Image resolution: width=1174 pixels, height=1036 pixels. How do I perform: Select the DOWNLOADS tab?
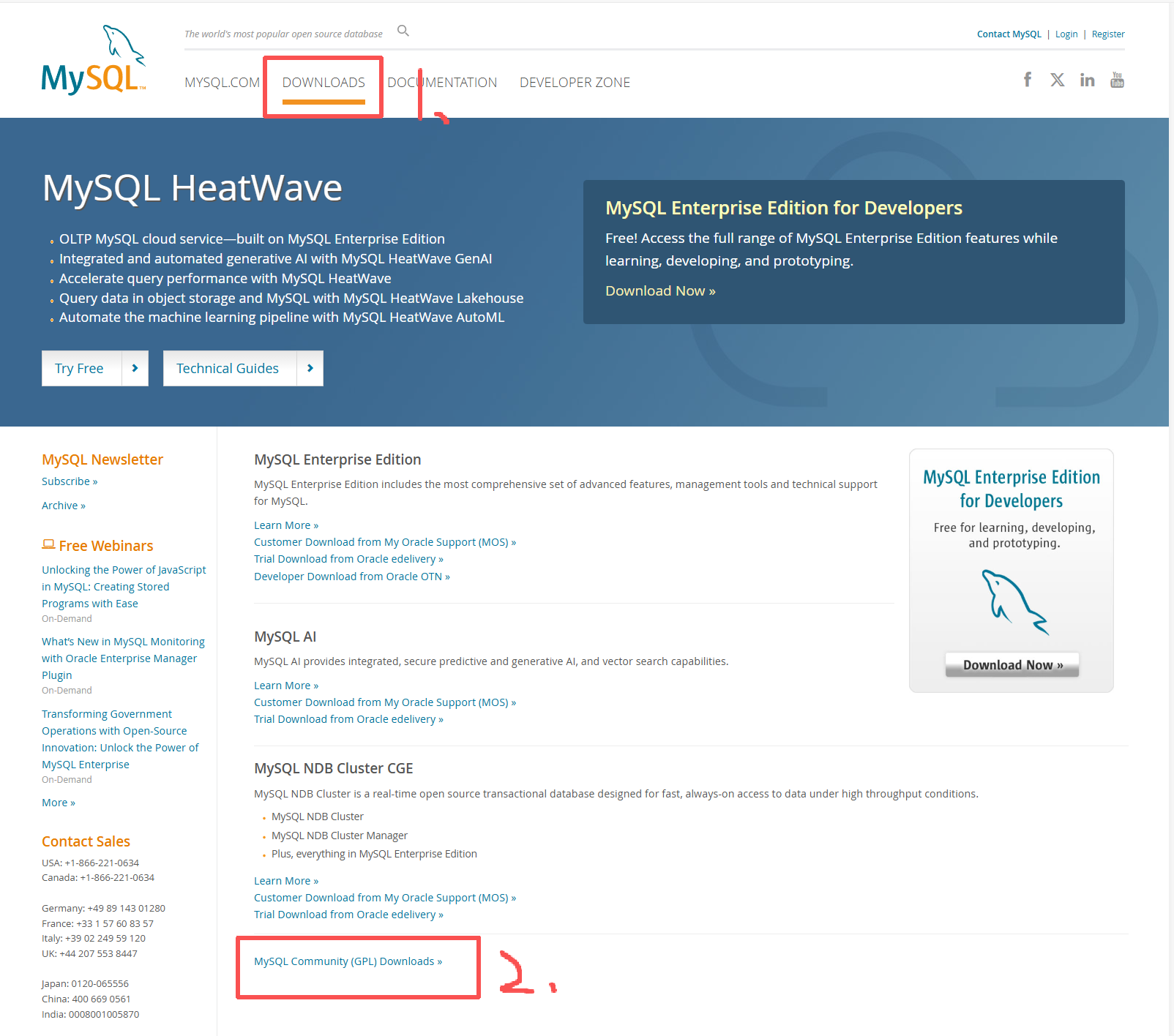tap(324, 83)
